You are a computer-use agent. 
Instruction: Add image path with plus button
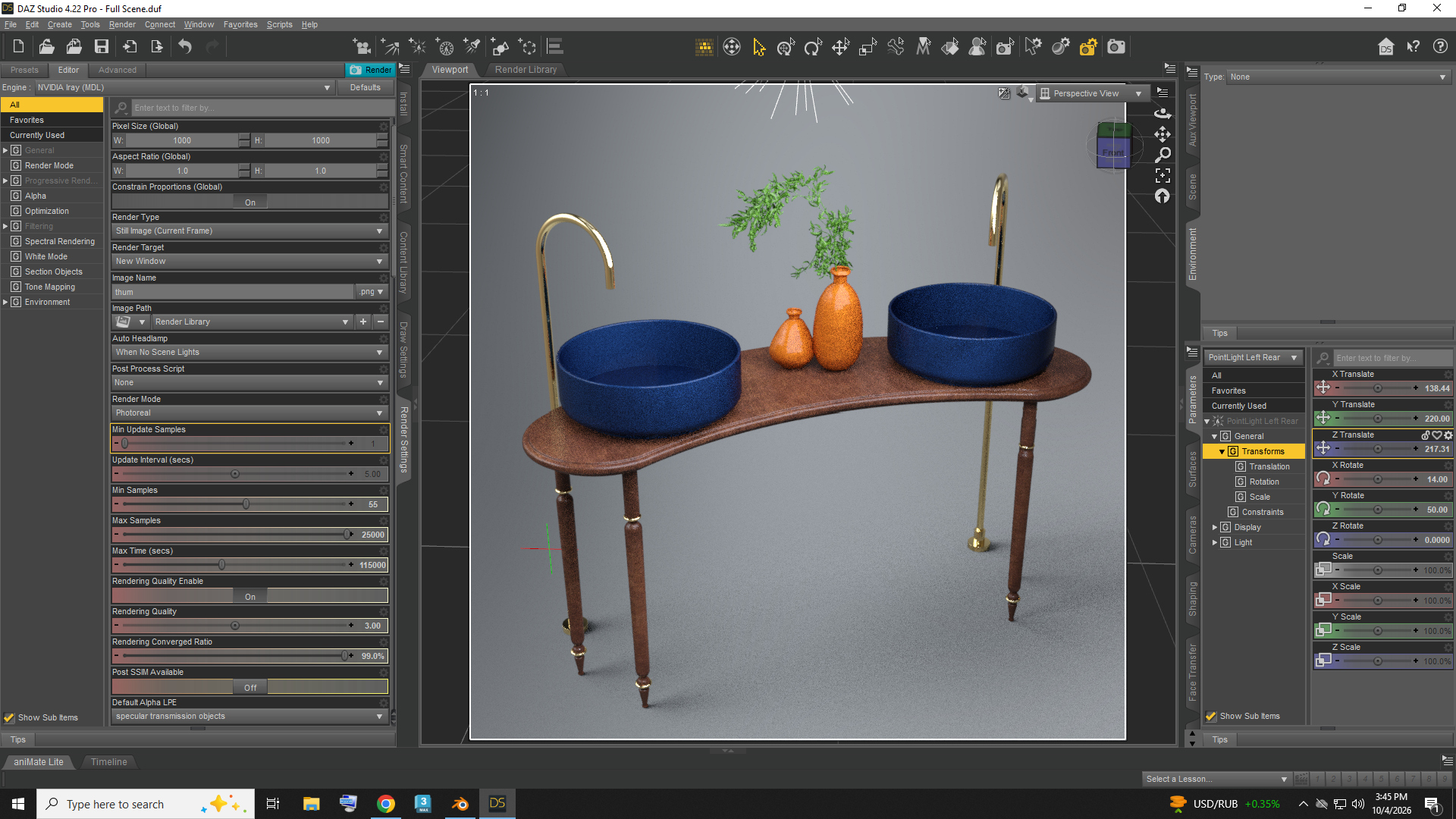[363, 322]
